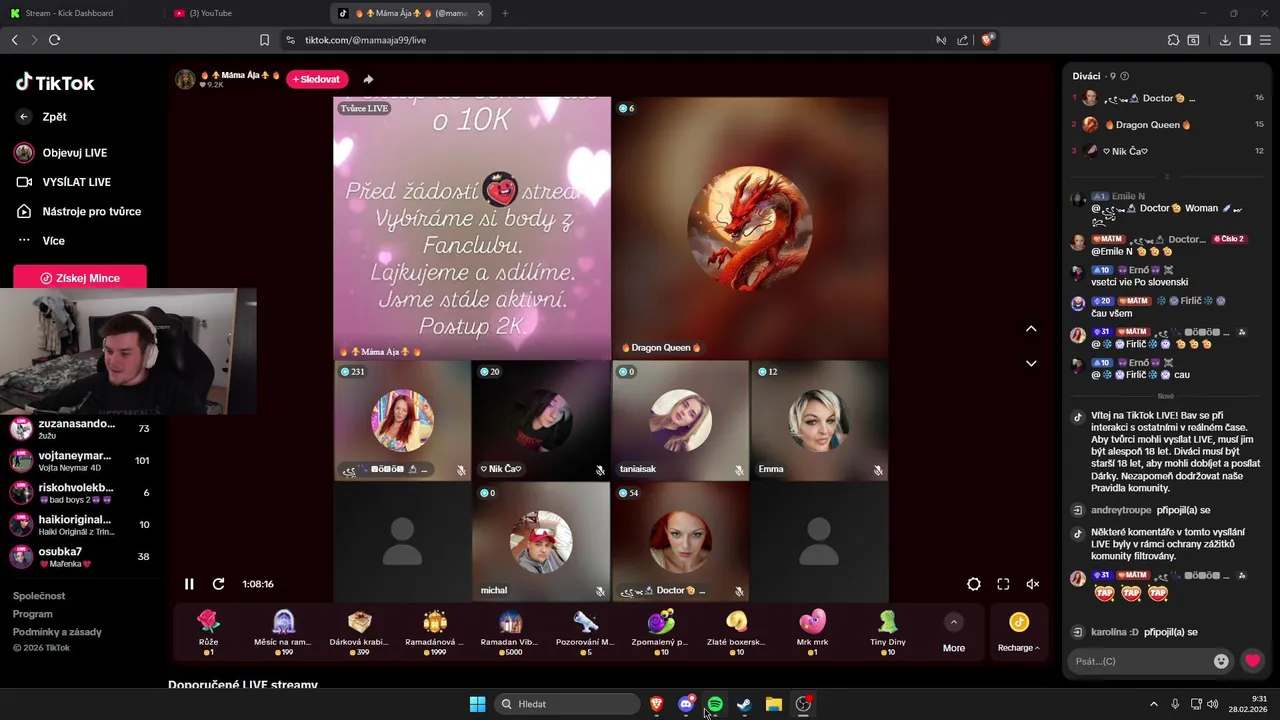This screenshot has height=720, width=1280.
Task: Send the Mrk mrk heart gift
Action: pyautogui.click(x=812, y=632)
